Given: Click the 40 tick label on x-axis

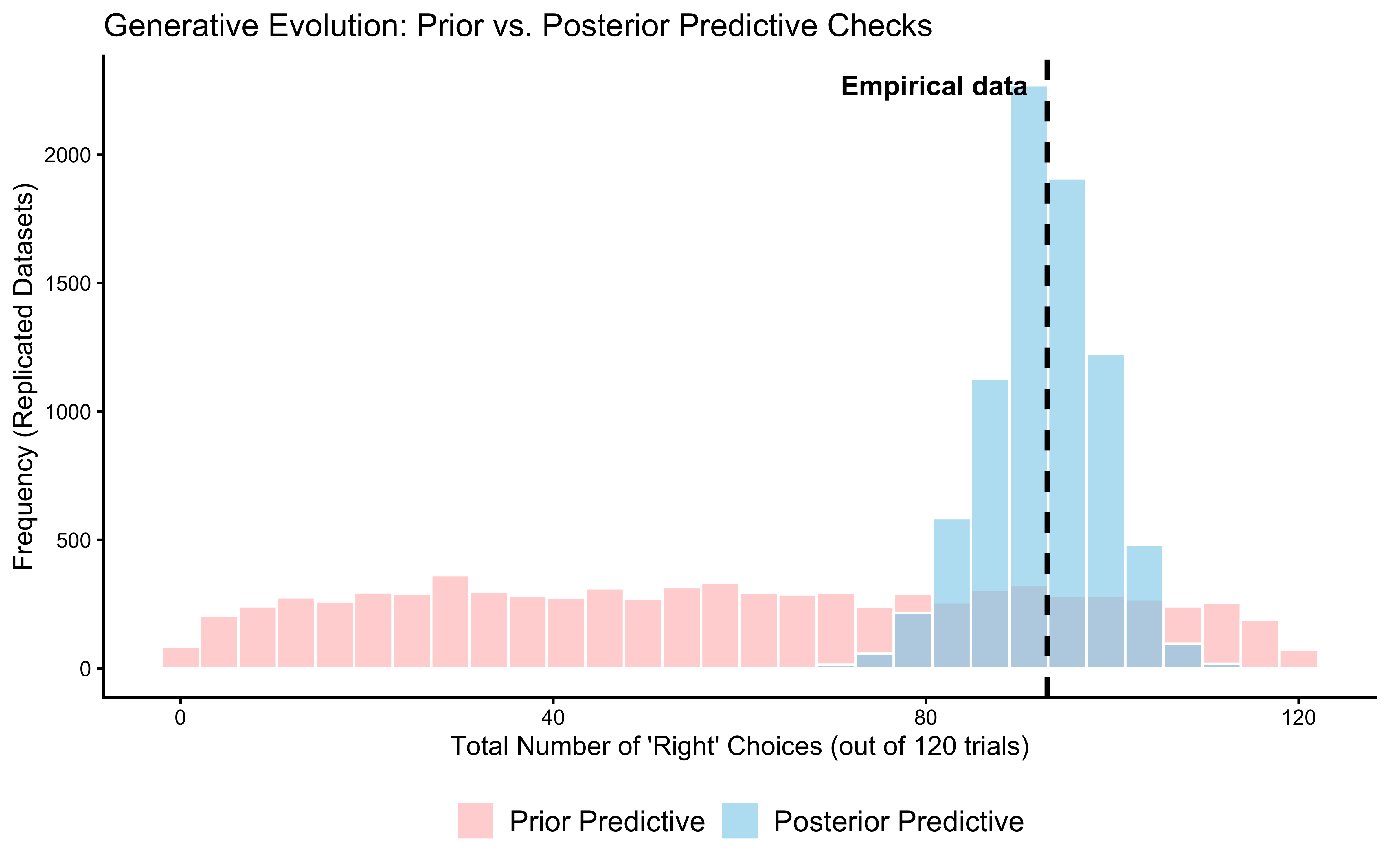Looking at the screenshot, I should (x=553, y=718).
